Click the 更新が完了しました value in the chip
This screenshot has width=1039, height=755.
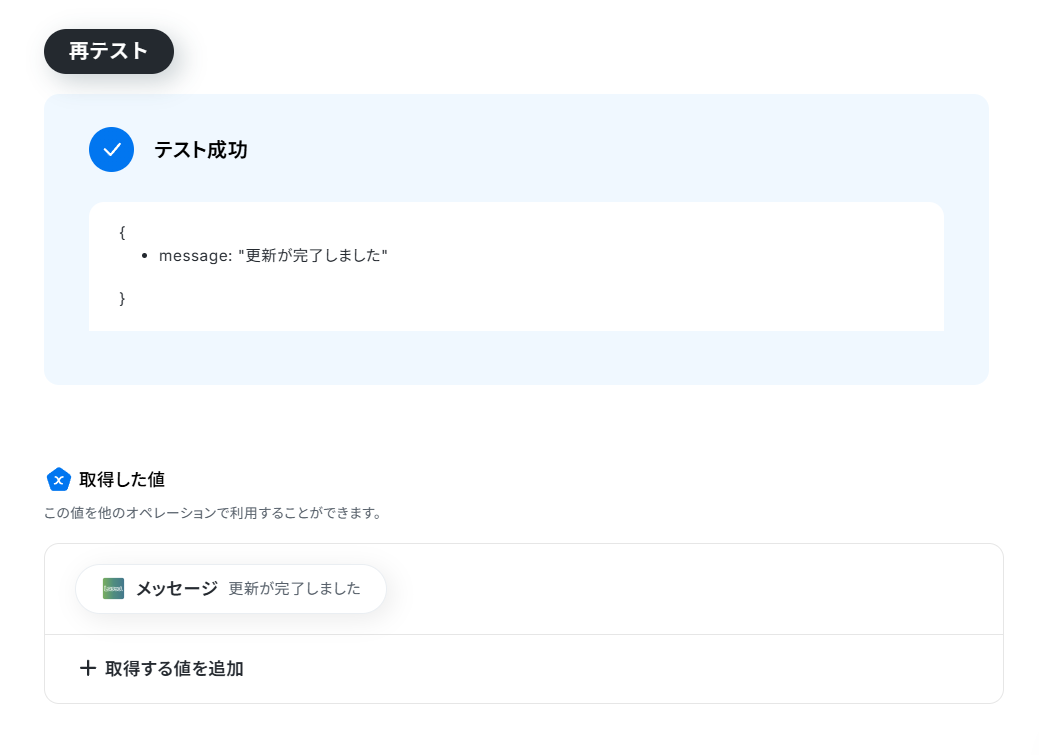pos(294,589)
